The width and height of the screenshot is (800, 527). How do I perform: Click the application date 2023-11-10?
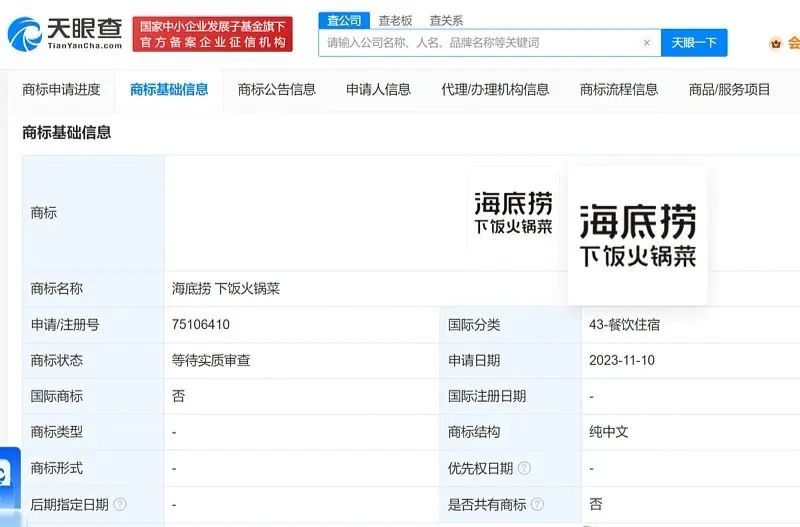coord(622,360)
